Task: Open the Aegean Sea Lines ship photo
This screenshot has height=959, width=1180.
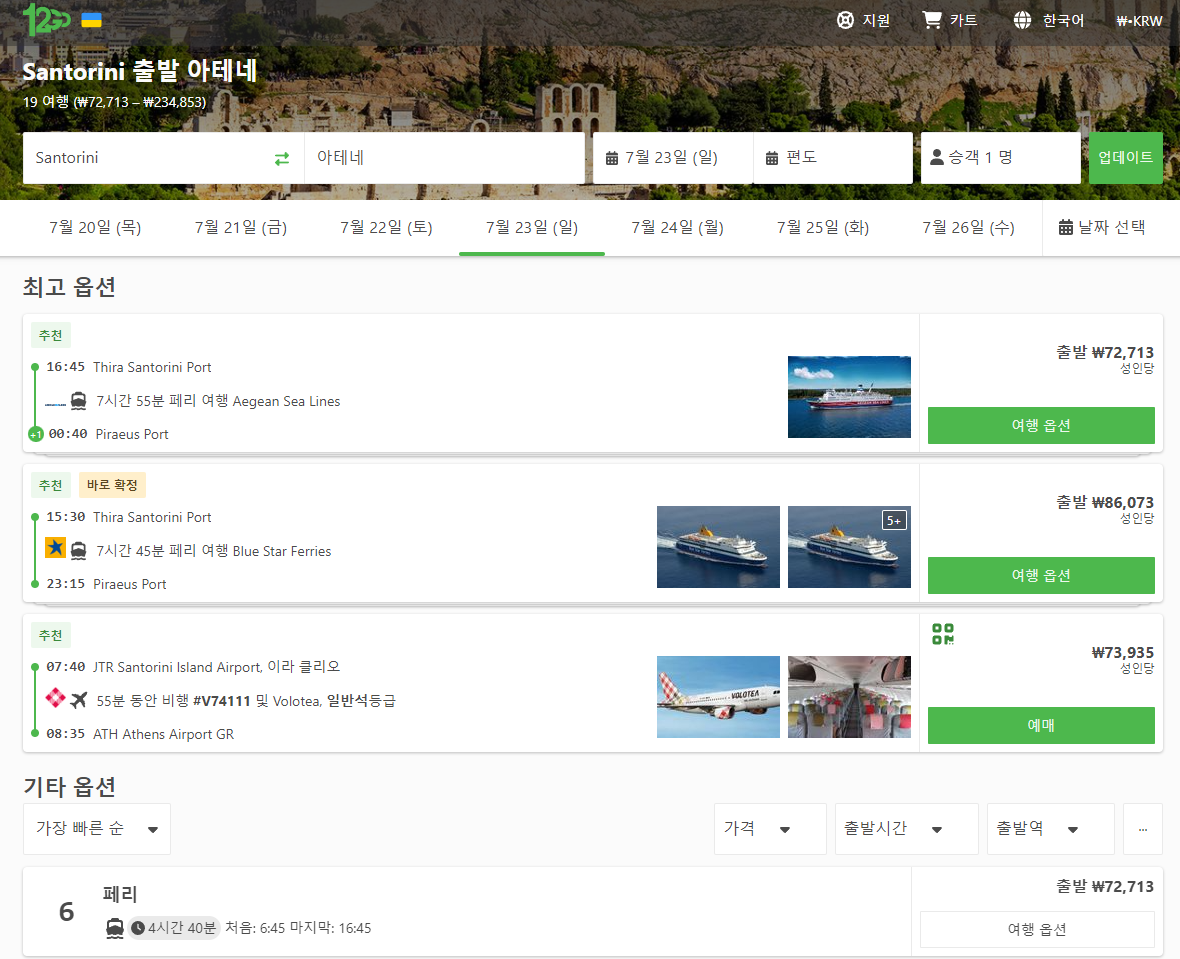Action: (x=849, y=397)
